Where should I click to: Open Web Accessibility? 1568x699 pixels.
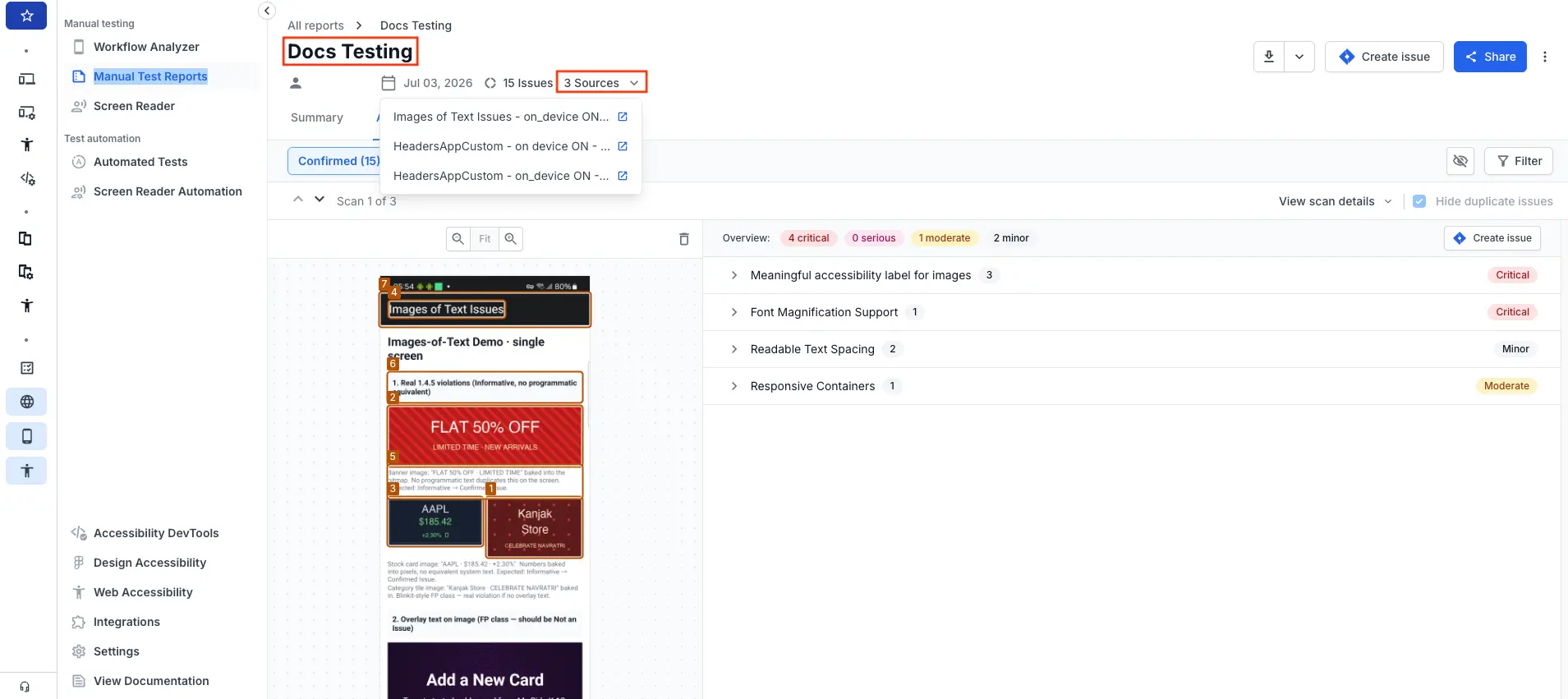[x=143, y=592]
